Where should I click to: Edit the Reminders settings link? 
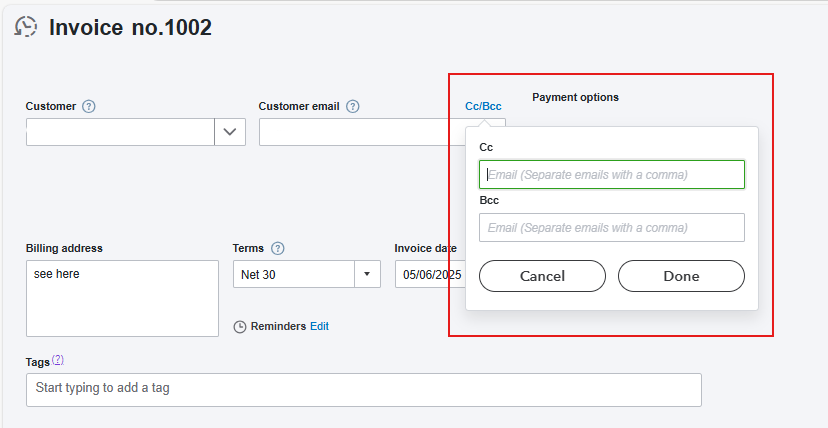point(319,327)
